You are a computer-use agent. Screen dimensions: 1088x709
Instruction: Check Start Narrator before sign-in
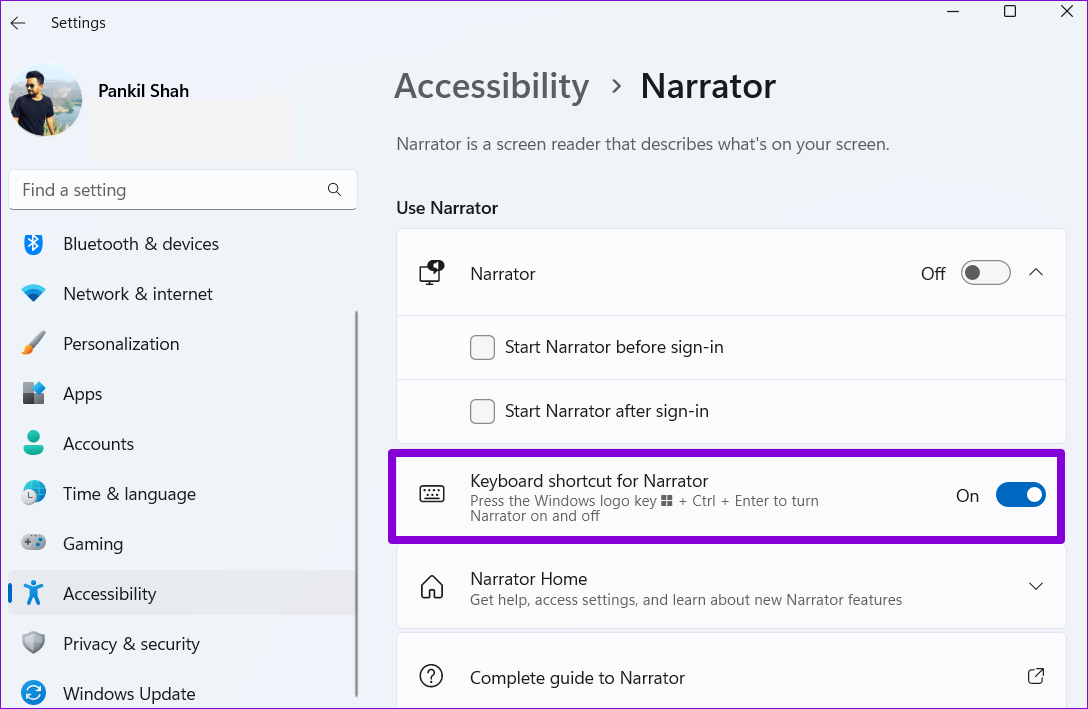[x=482, y=347]
